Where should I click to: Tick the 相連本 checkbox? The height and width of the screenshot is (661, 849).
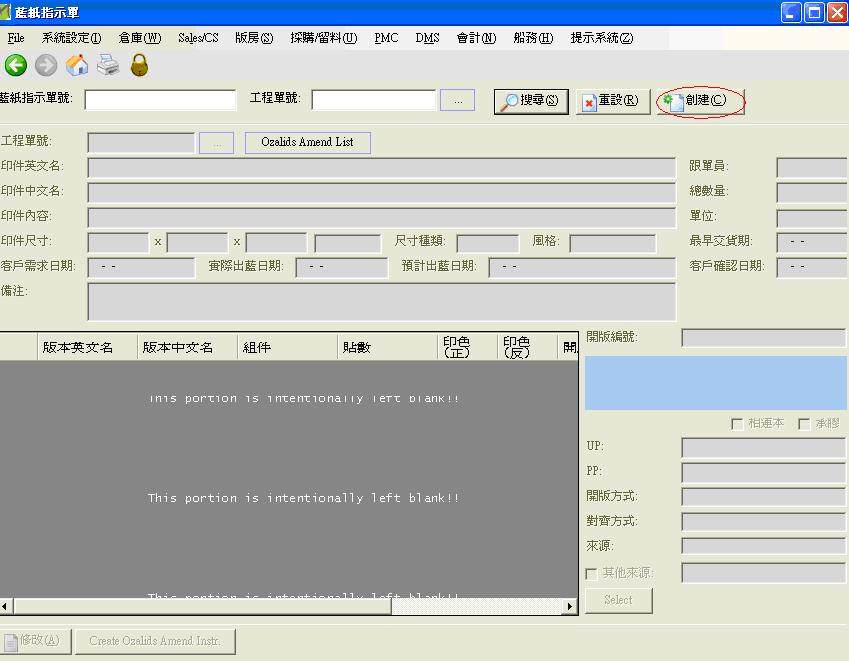click(x=738, y=424)
